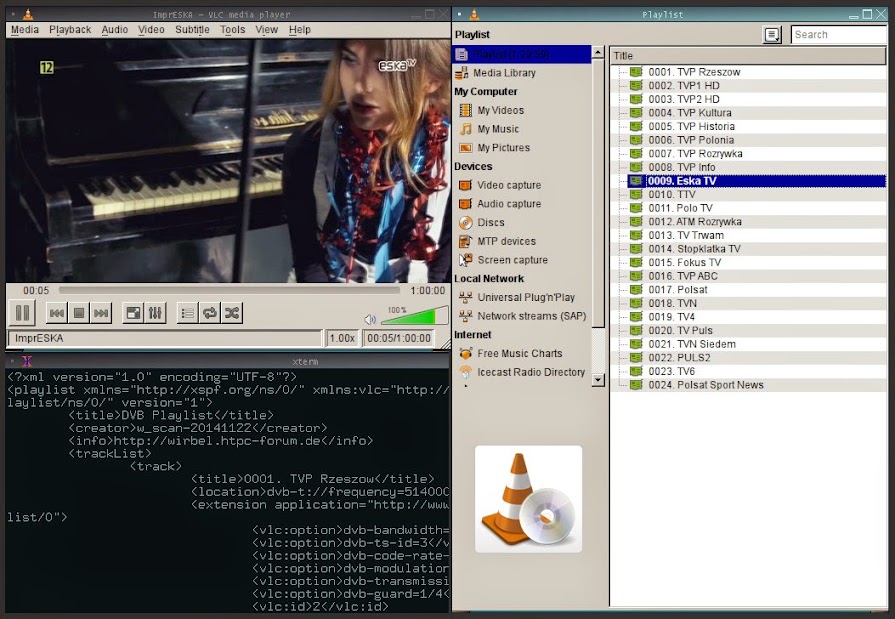Select 0017. Polsat channel
The width and height of the screenshot is (895, 619).
[x=748, y=290]
